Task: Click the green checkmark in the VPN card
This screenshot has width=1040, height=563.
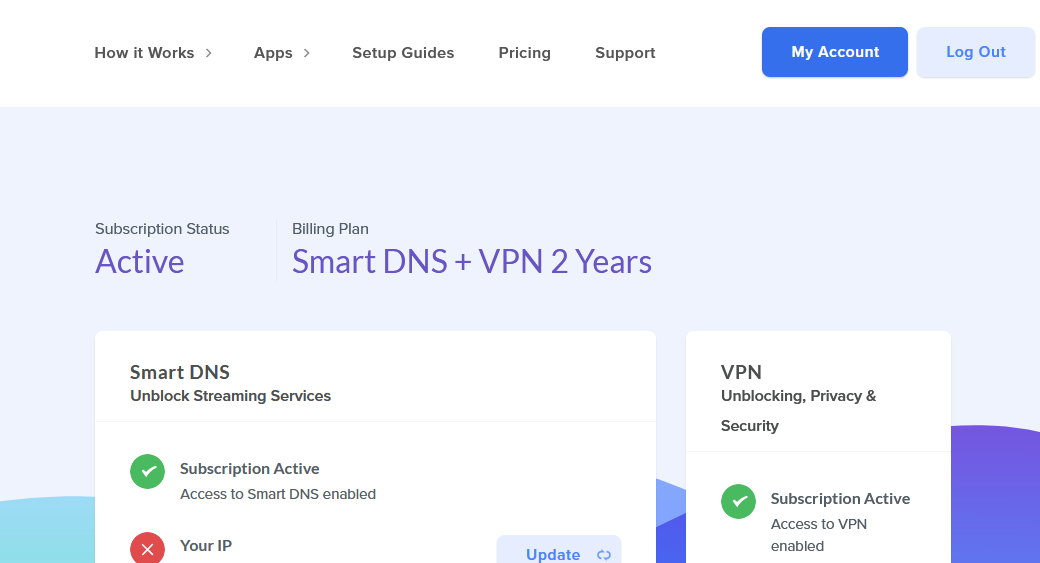Action: click(738, 501)
